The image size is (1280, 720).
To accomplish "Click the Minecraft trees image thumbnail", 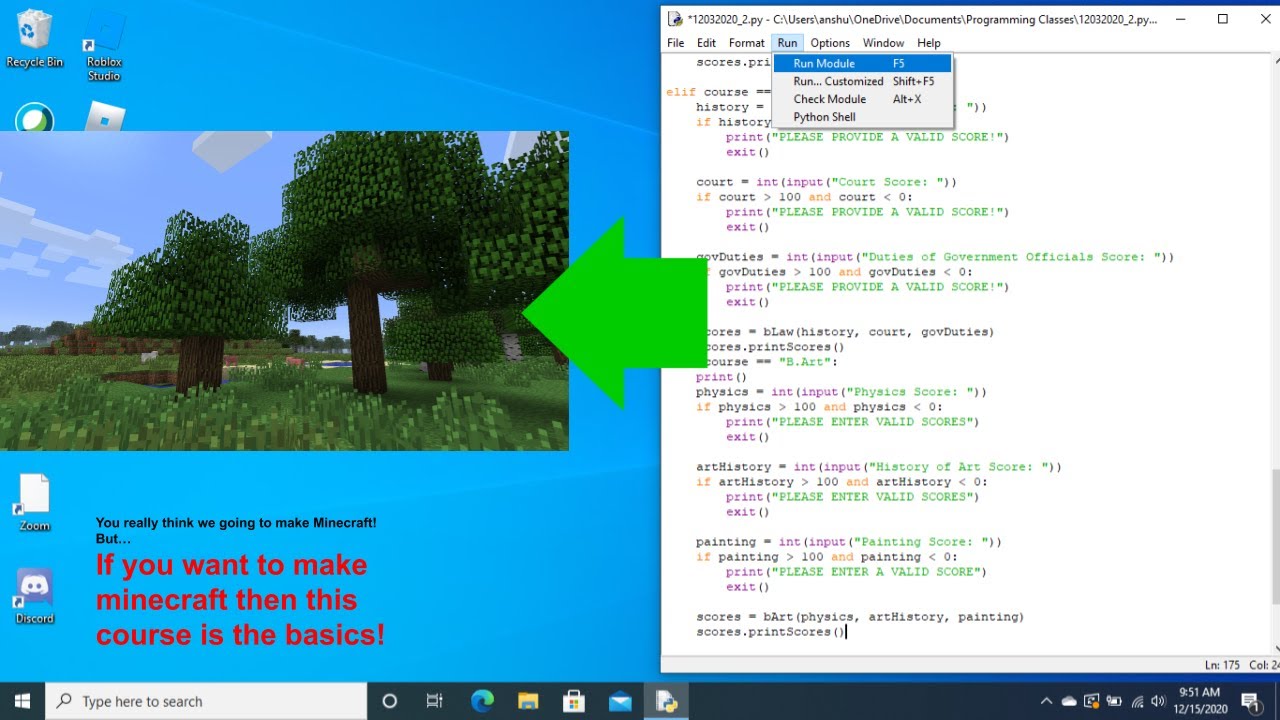I will (284, 291).
